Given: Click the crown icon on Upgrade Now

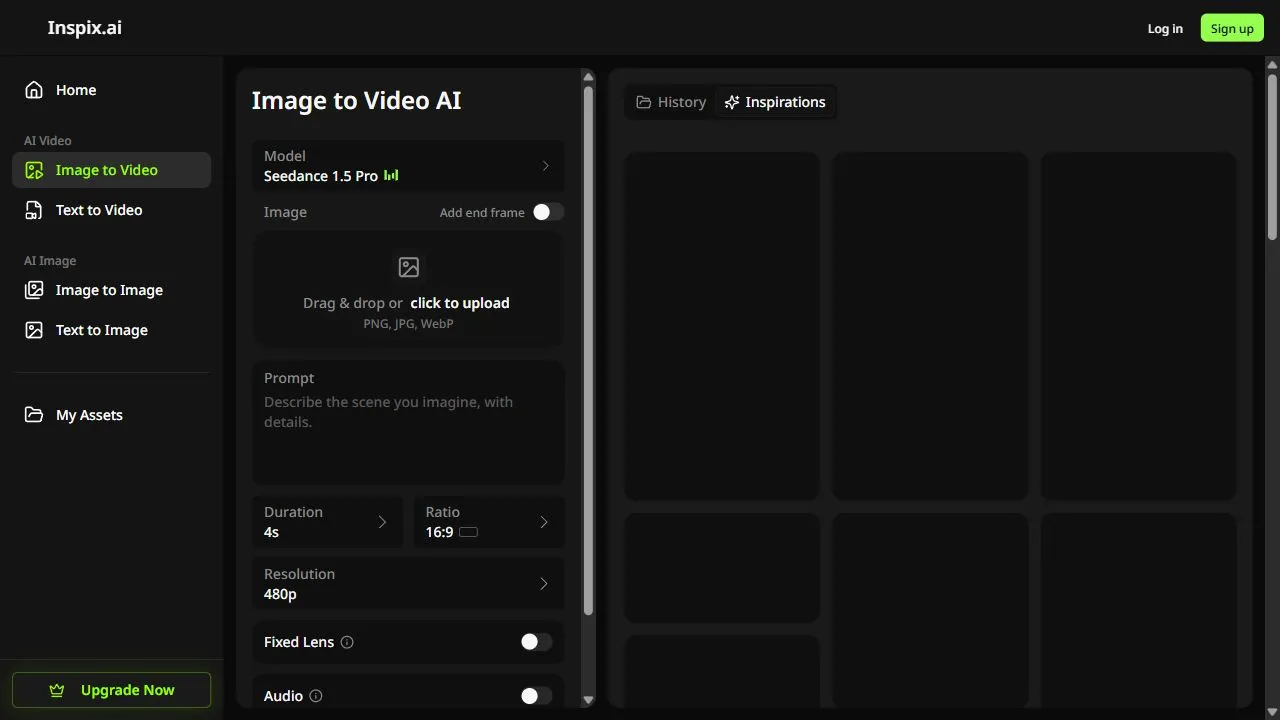Looking at the screenshot, I should pyautogui.click(x=57, y=690).
